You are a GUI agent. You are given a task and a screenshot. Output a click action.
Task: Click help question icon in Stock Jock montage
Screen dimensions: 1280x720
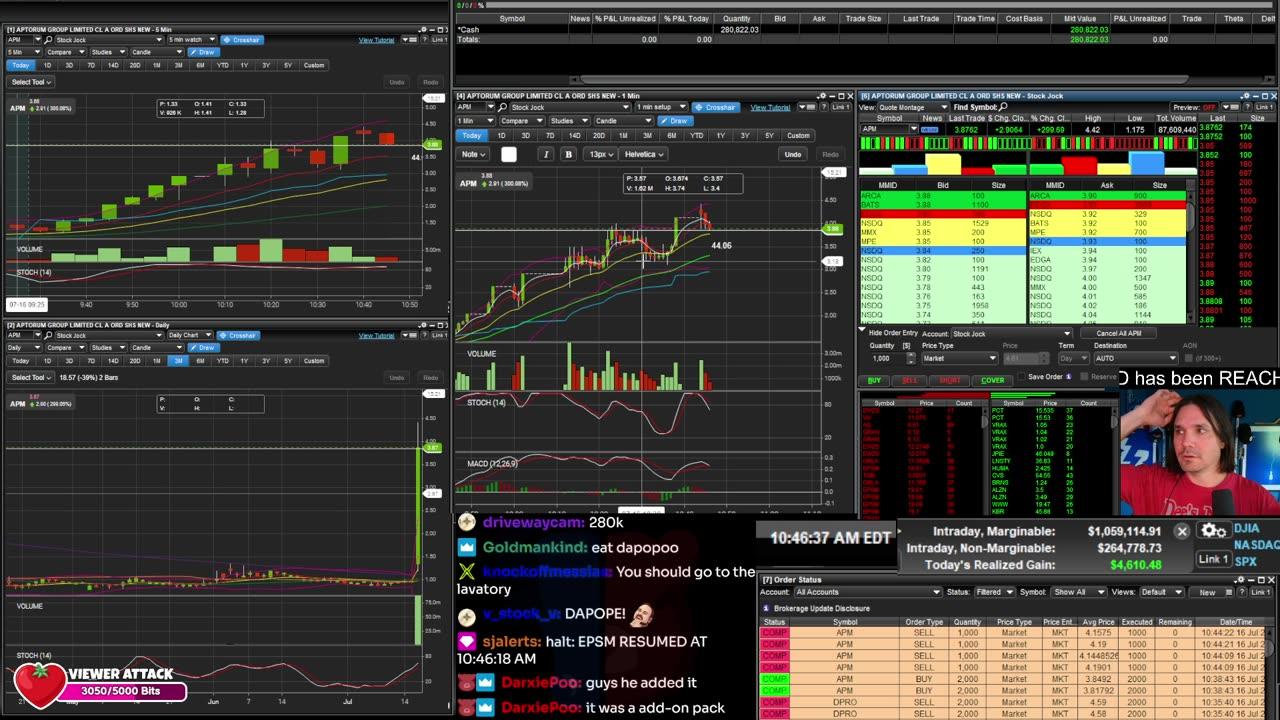tap(1247, 107)
